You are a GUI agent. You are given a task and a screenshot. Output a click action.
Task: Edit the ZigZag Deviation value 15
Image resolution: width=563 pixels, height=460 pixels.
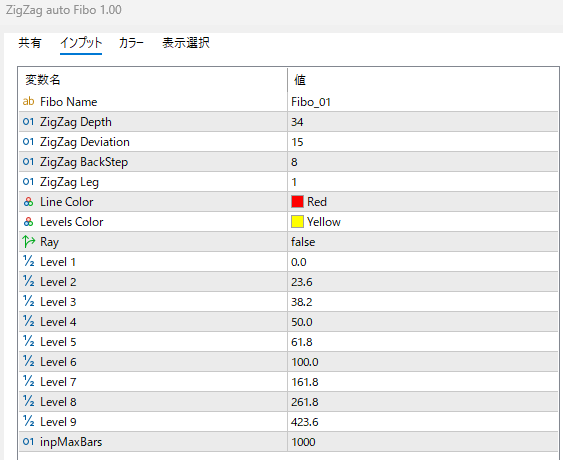pyautogui.click(x=423, y=142)
